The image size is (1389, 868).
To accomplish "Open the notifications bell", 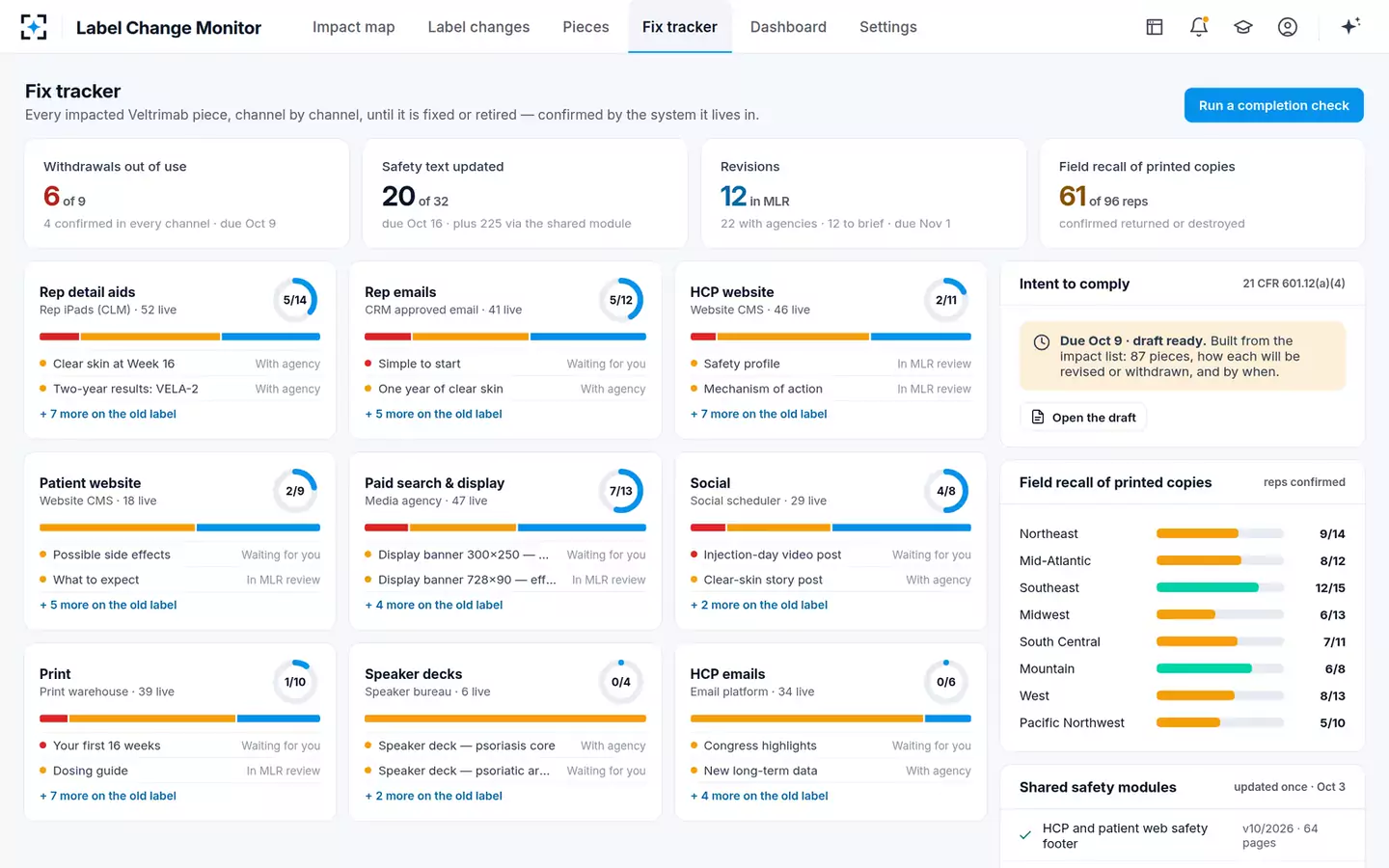I will point(1199,27).
